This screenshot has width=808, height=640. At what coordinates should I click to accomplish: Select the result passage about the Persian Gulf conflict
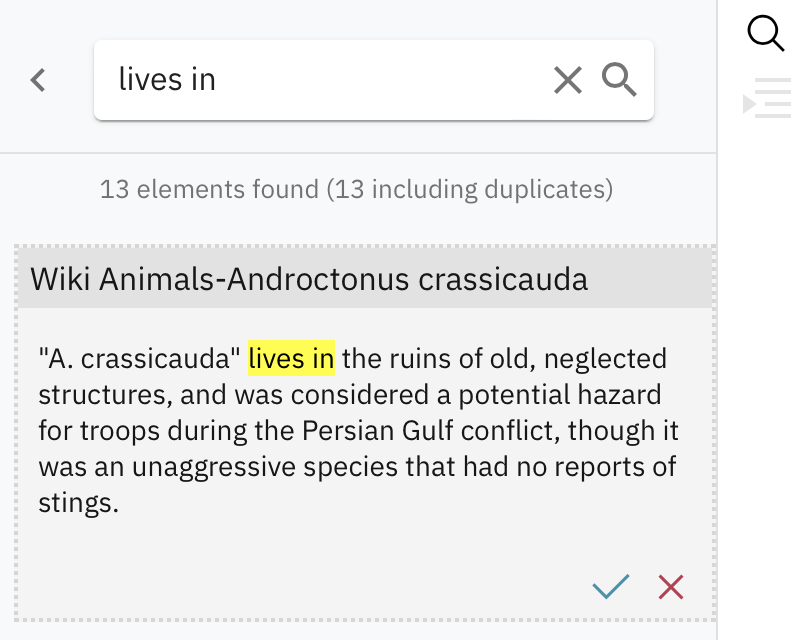point(359,430)
